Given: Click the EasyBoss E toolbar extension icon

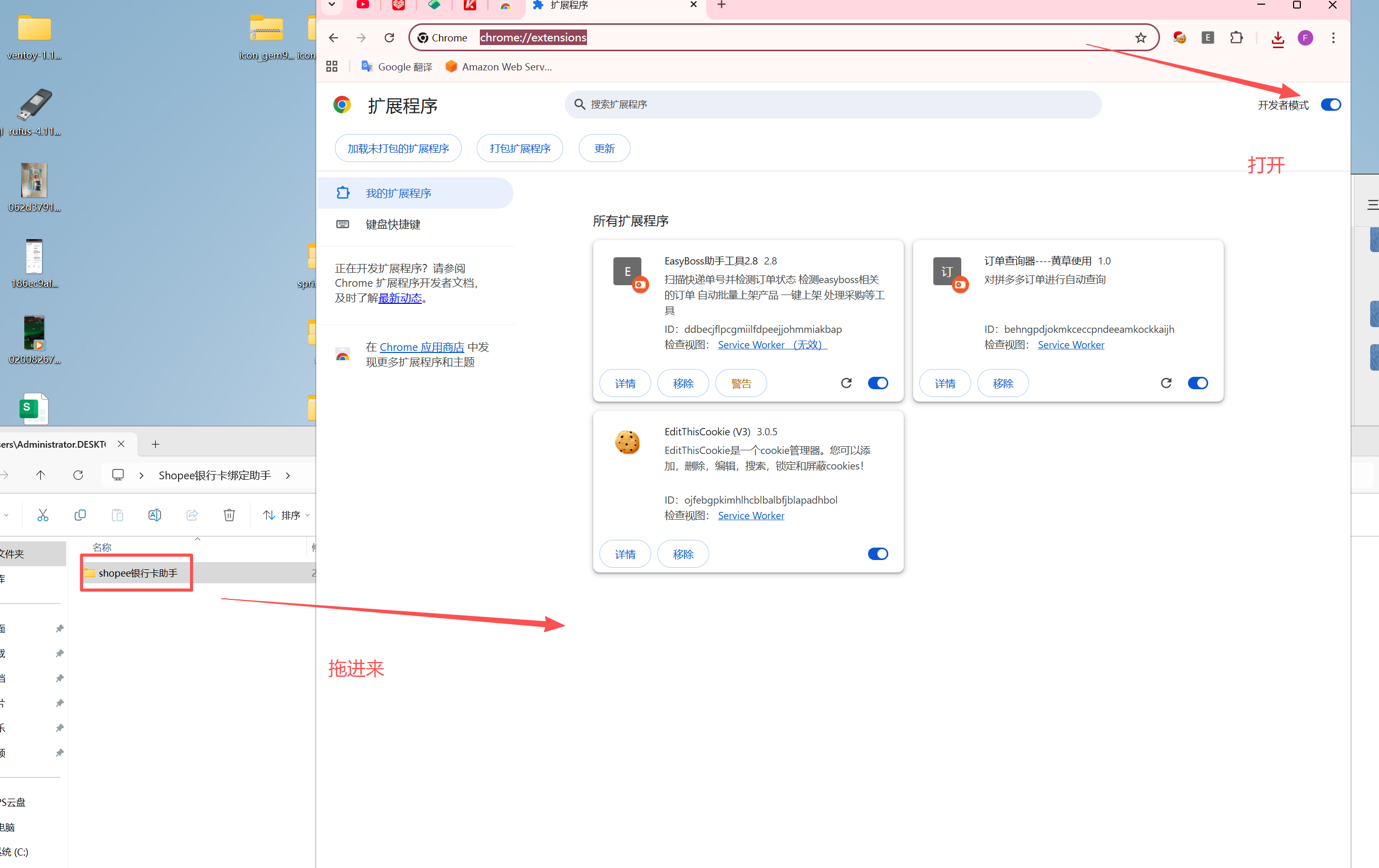Looking at the screenshot, I should tap(1207, 38).
